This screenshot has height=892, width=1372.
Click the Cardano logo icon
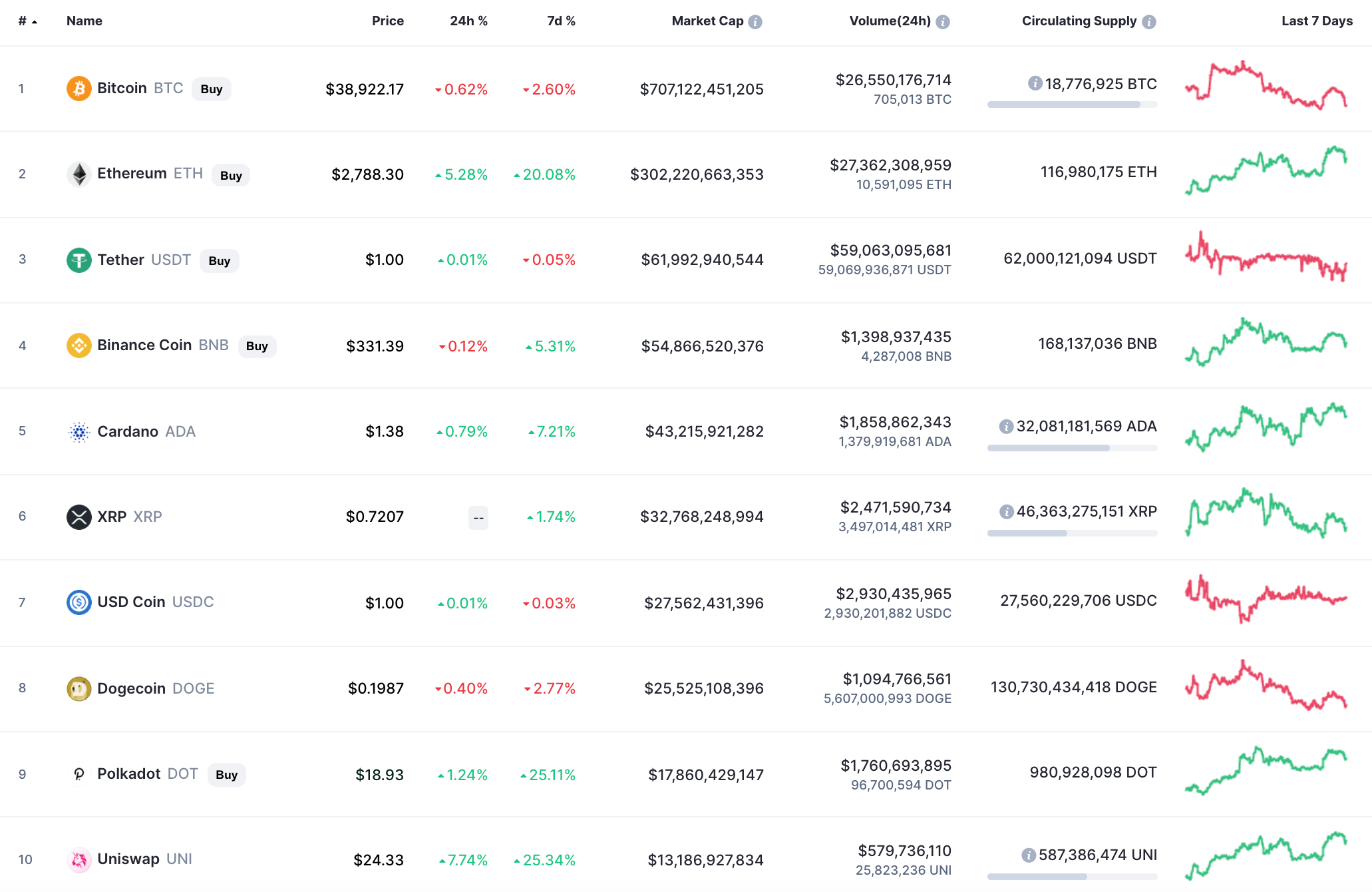79,432
